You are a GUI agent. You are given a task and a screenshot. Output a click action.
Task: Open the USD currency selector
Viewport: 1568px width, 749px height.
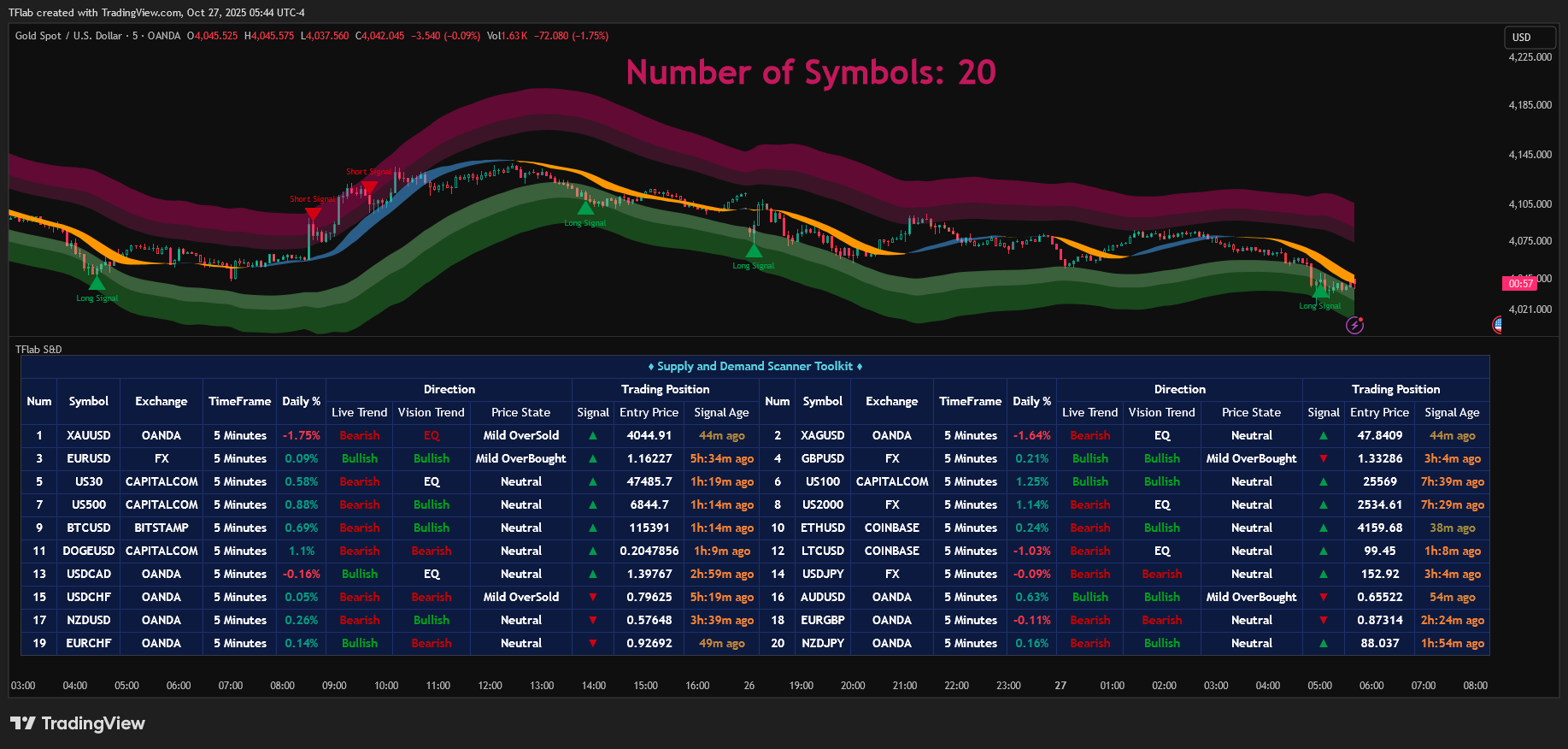[1530, 37]
